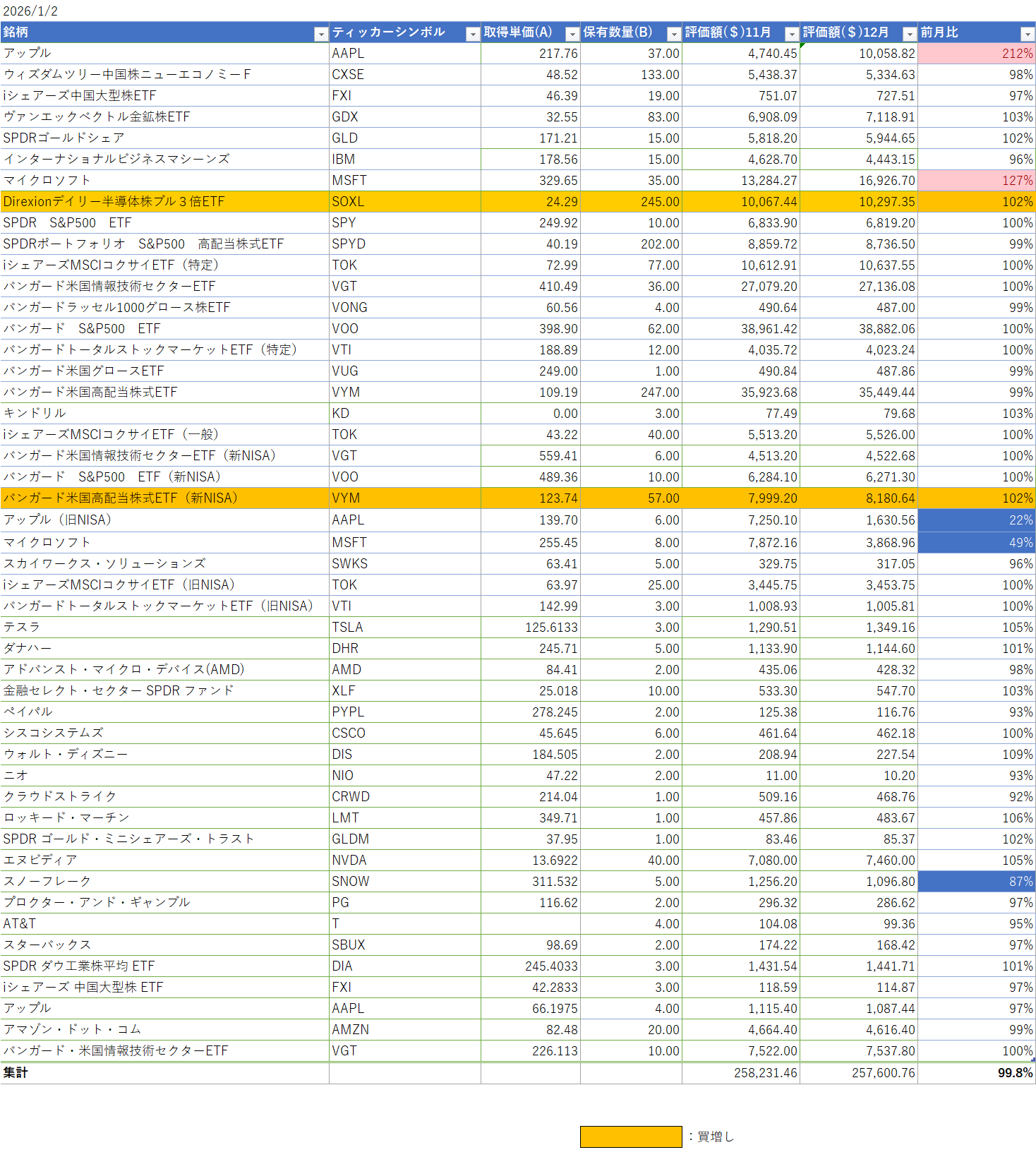Click the SOXL ticker cell
The height and width of the screenshot is (1169, 1036).
click(404, 202)
